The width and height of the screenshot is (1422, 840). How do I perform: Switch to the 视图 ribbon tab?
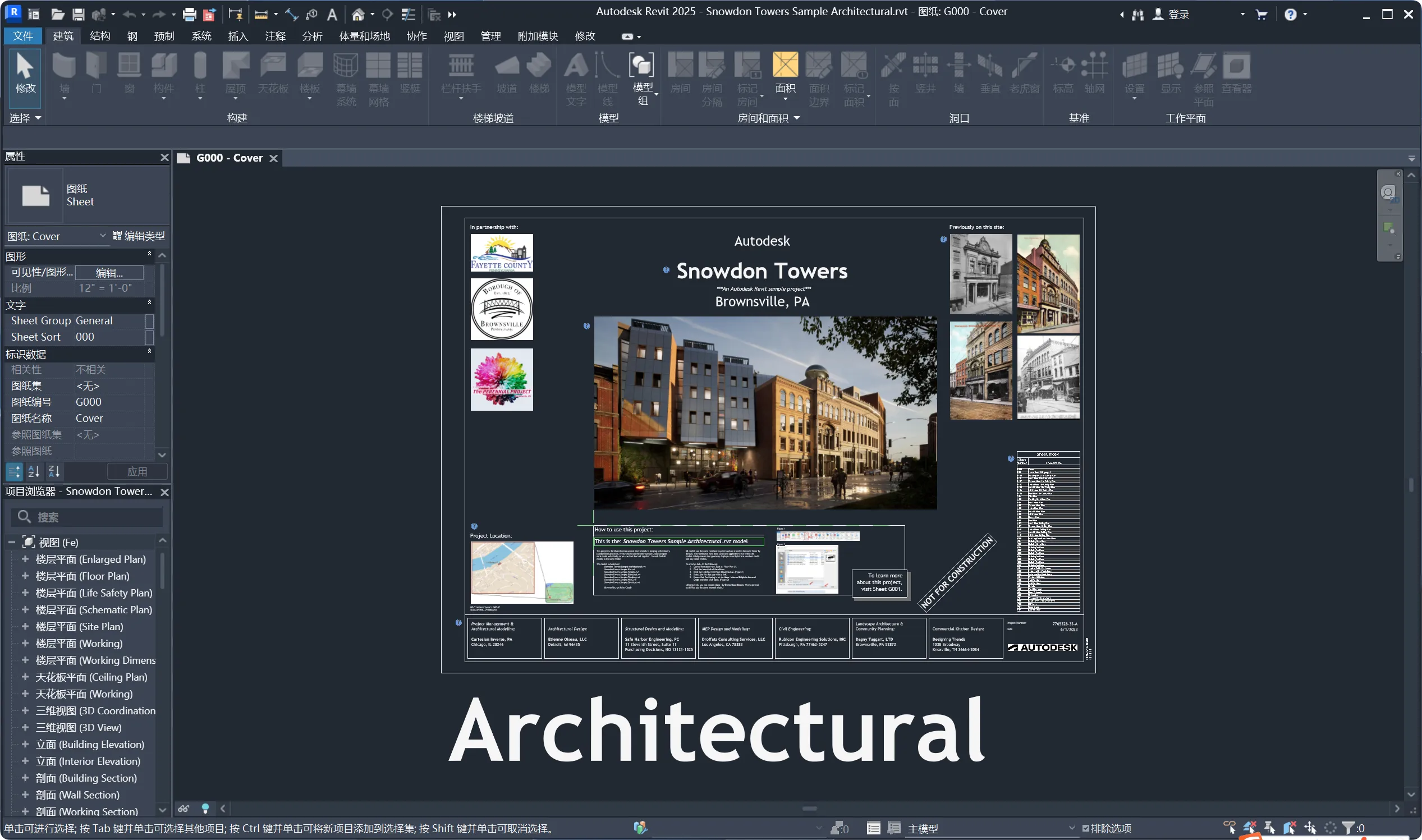[453, 36]
